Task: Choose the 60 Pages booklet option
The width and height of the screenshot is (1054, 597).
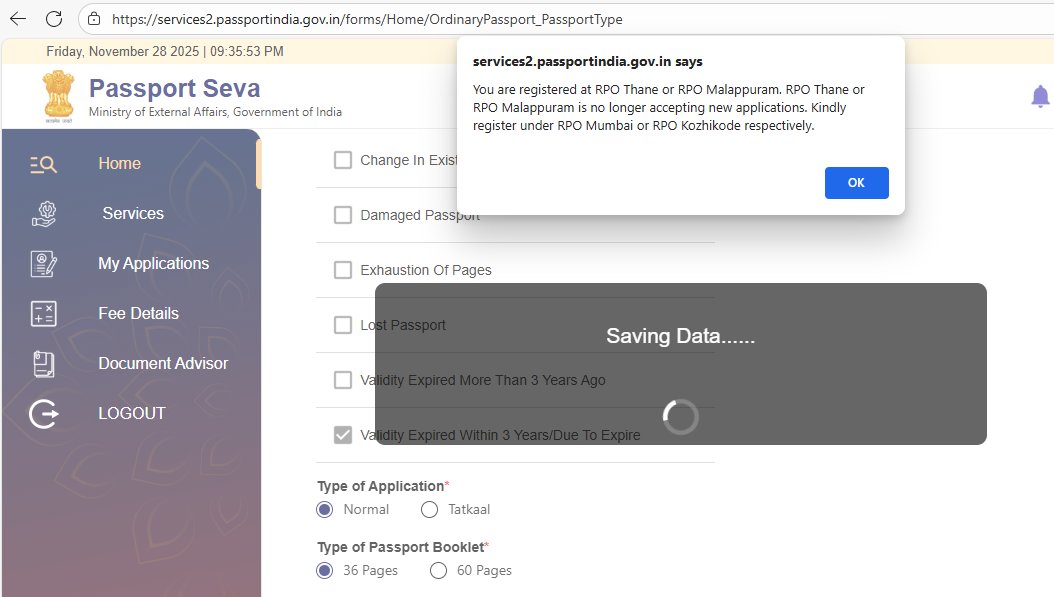Action: (438, 571)
